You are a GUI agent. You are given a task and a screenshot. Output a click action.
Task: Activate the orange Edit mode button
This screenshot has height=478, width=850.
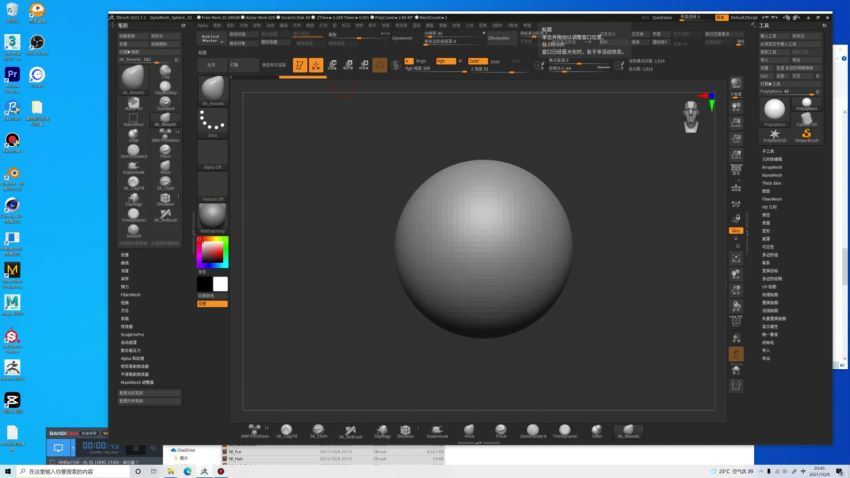[300, 65]
